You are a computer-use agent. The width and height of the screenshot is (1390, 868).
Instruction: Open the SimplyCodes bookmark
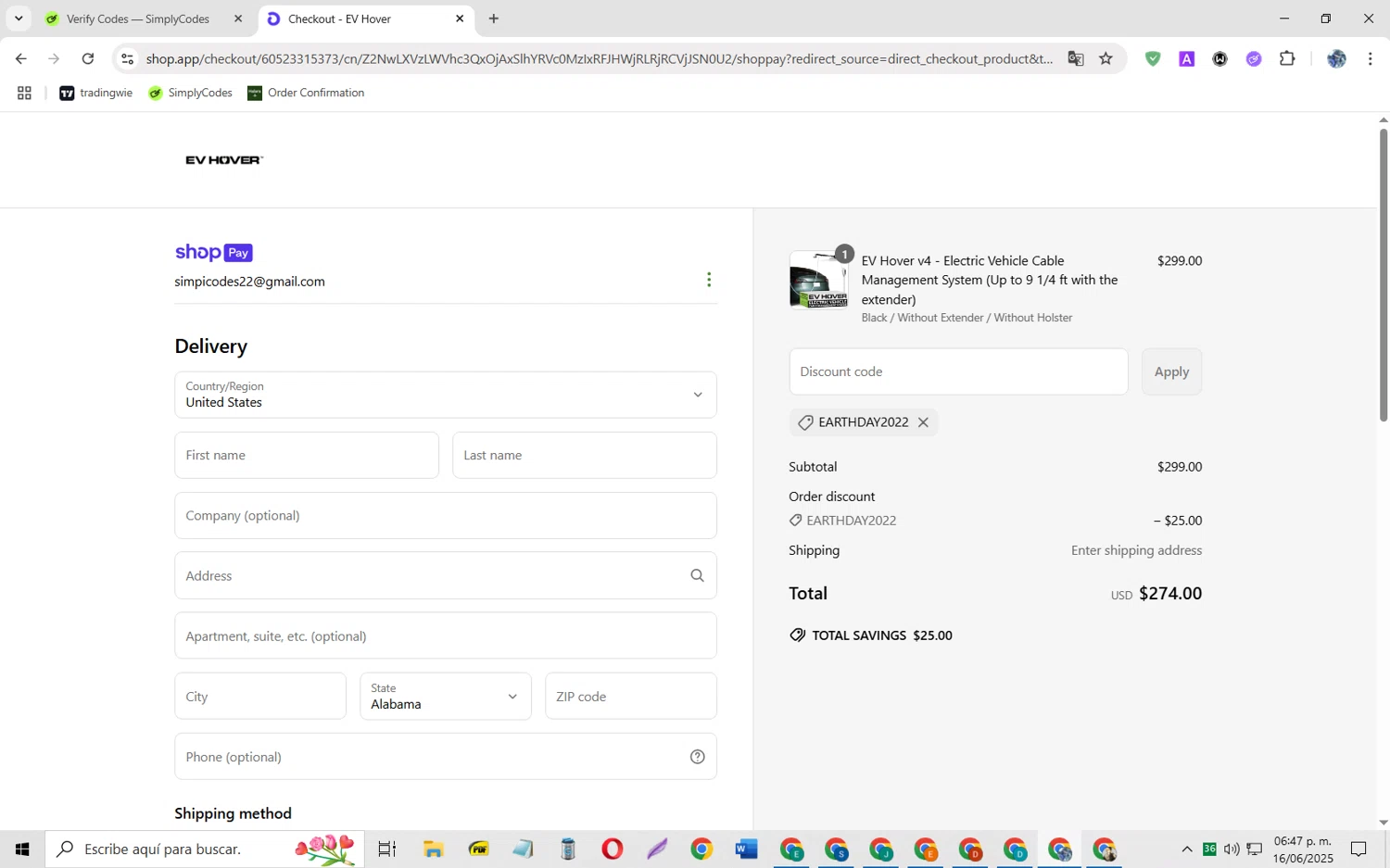coord(191,93)
